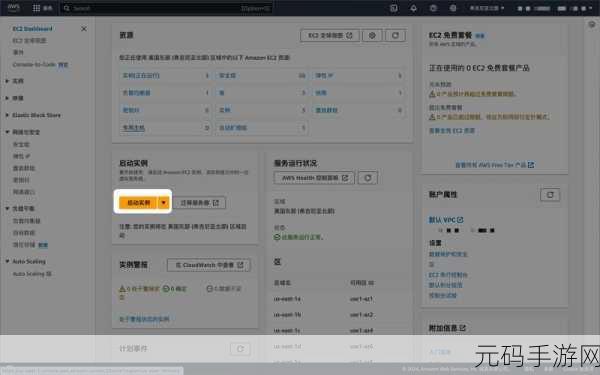This screenshot has width=600, height=375.
Task: Click the Auto Scaling Groups link in Resources
Action: pyautogui.click(x=233, y=128)
